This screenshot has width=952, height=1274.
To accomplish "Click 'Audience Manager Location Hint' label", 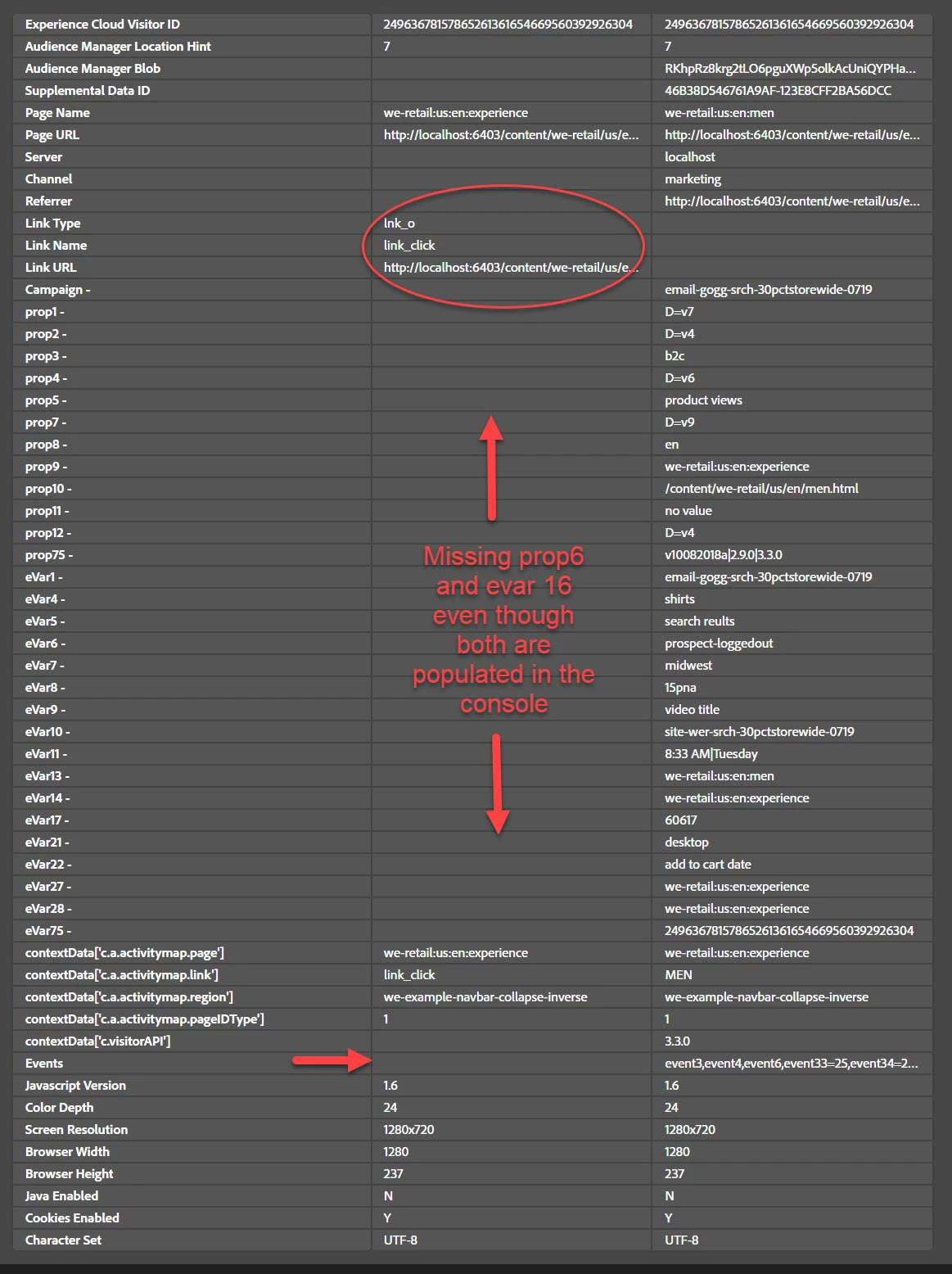I will 118,47.
